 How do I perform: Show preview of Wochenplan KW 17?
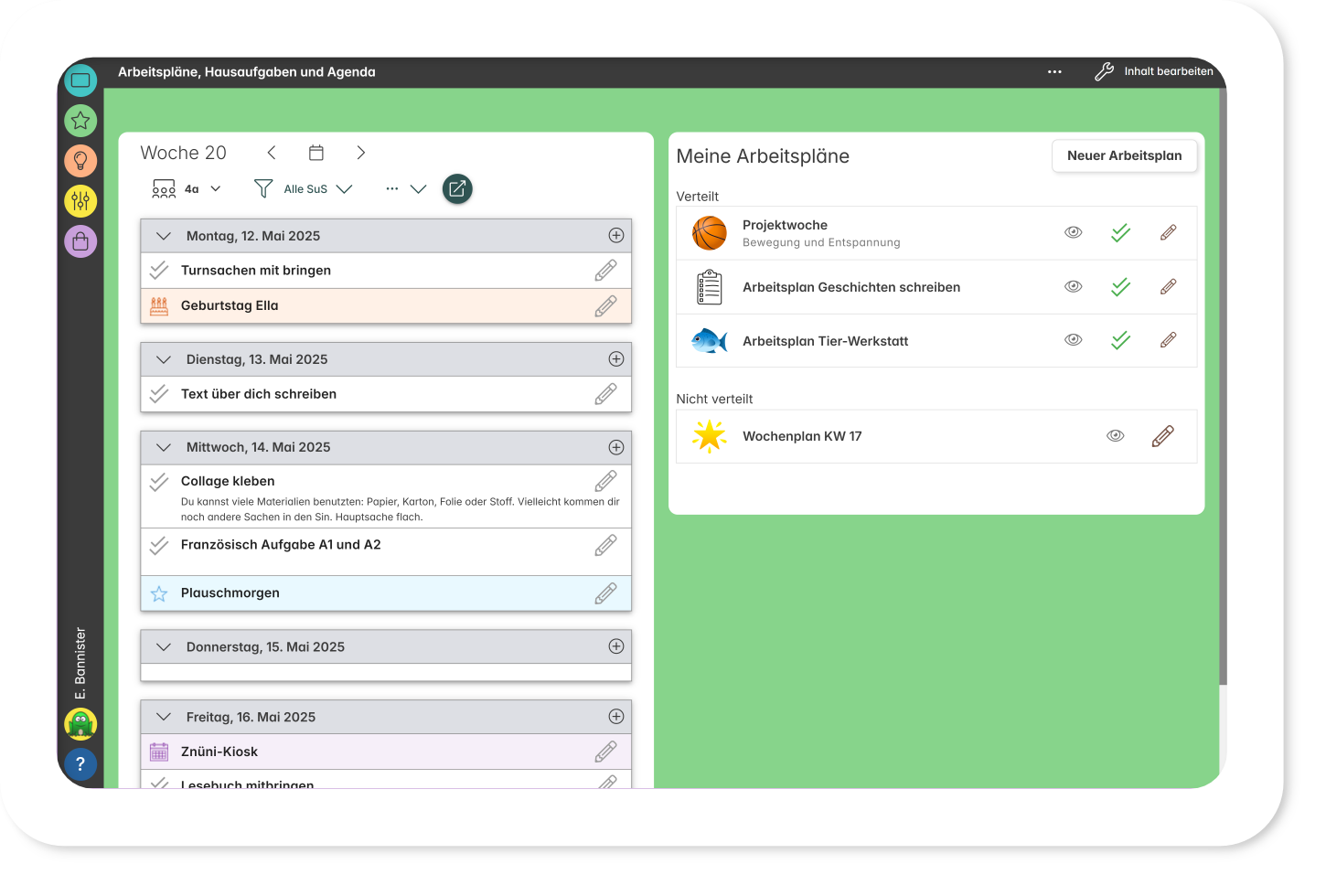pyautogui.click(x=1115, y=436)
